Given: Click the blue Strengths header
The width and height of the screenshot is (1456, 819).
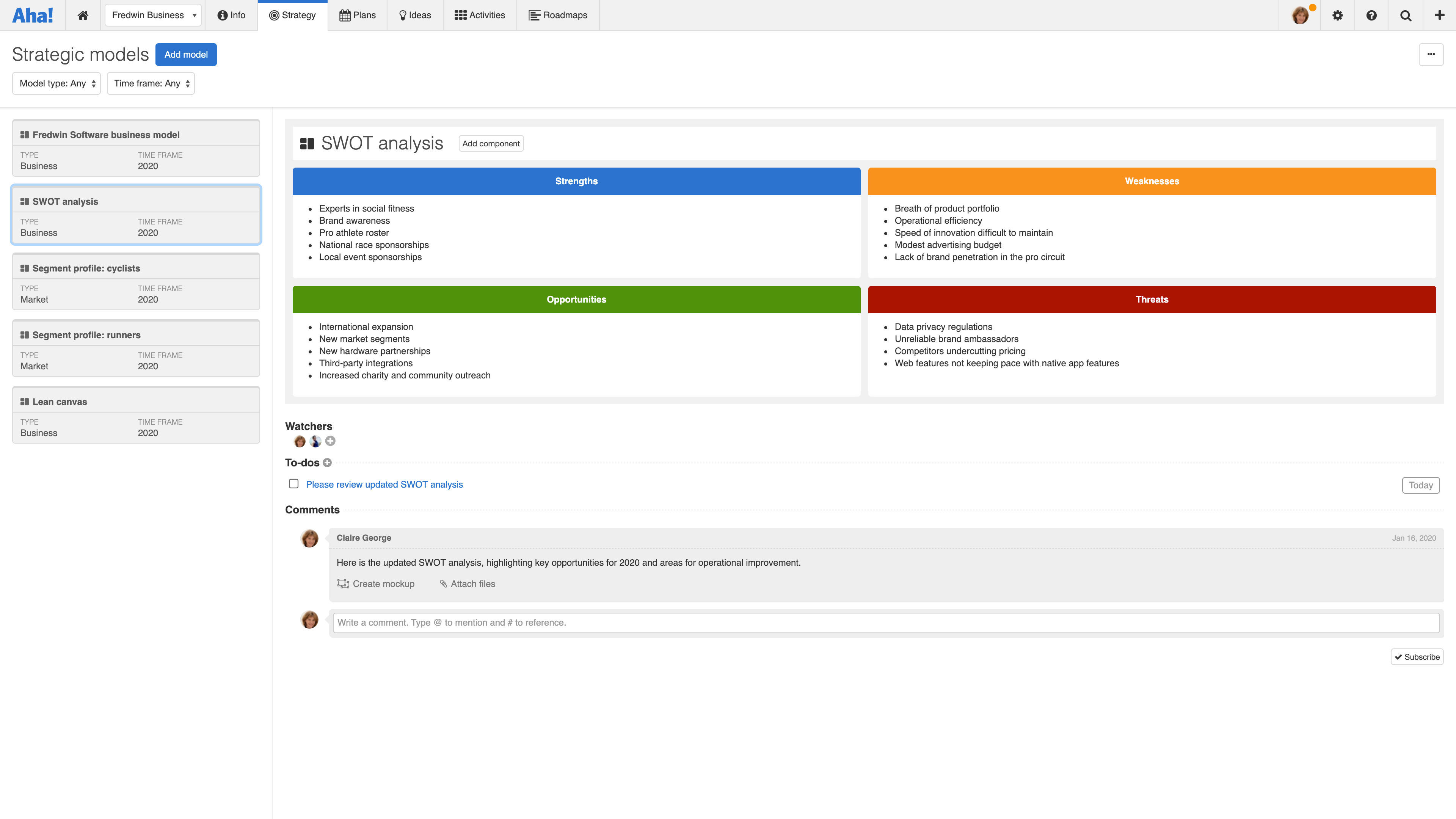Looking at the screenshot, I should 576,181.
